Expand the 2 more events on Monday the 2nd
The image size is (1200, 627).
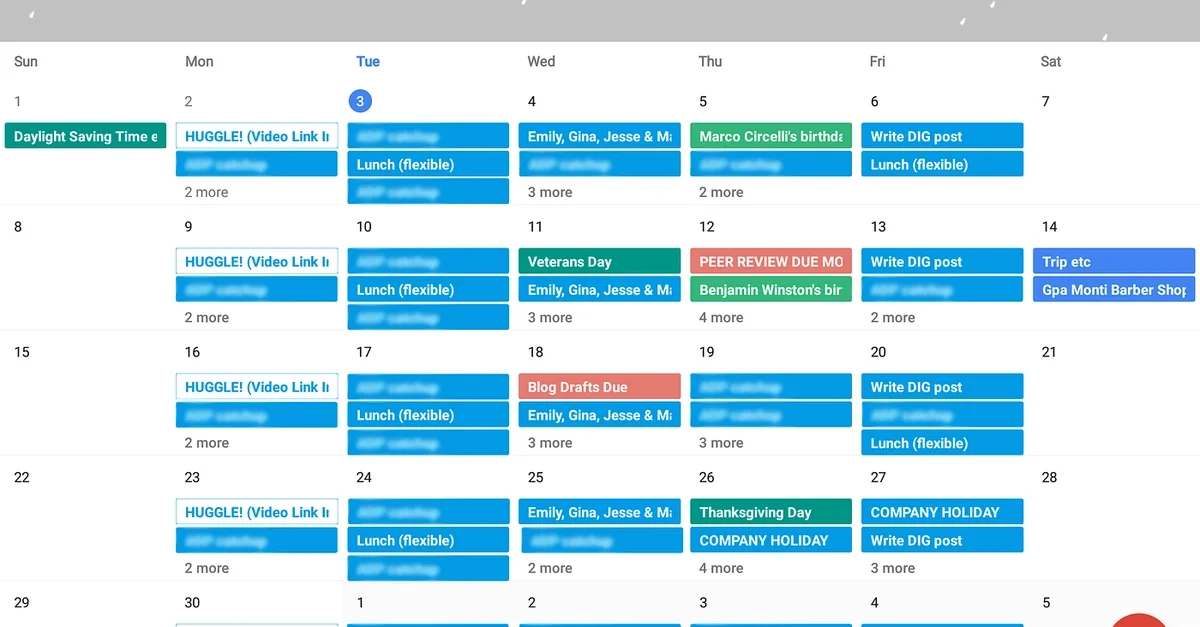[206, 192]
